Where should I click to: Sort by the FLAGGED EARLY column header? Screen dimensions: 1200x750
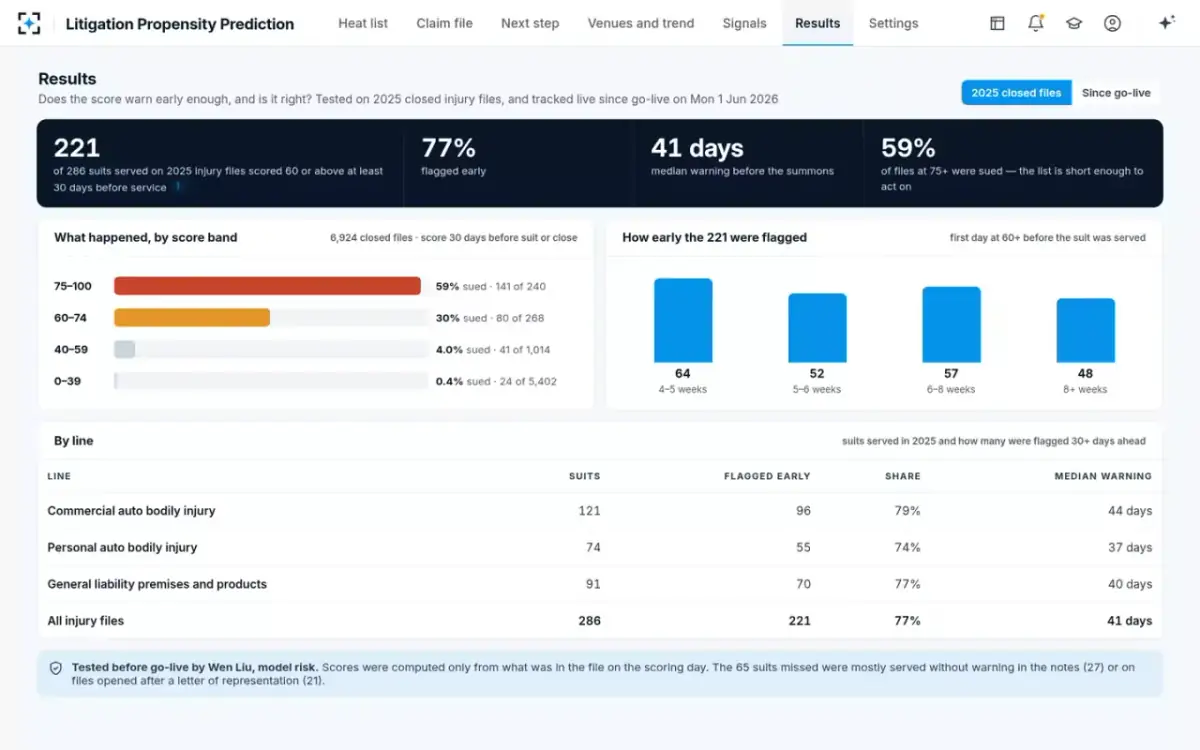pyautogui.click(x=767, y=476)
